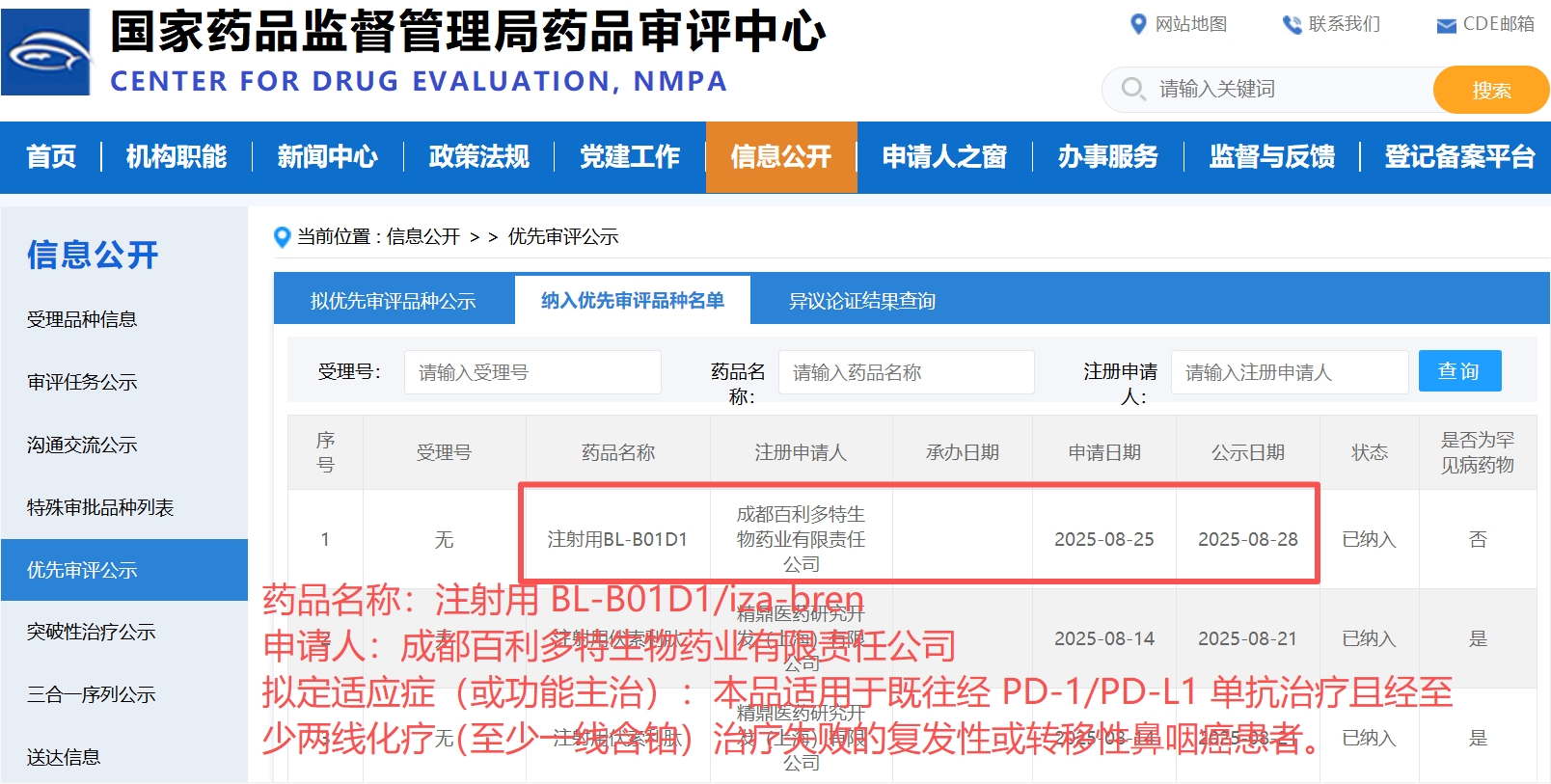Click 信息公开 in breadcrumb
The image size is (1551, 784).
(x=423, y=236)
